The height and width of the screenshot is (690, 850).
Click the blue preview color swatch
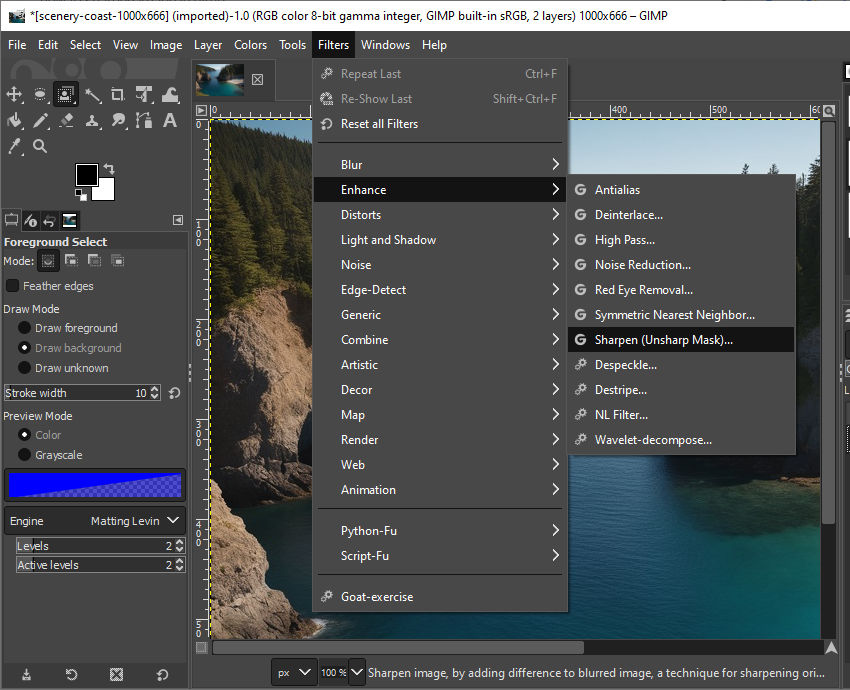[x=95, y=486]
